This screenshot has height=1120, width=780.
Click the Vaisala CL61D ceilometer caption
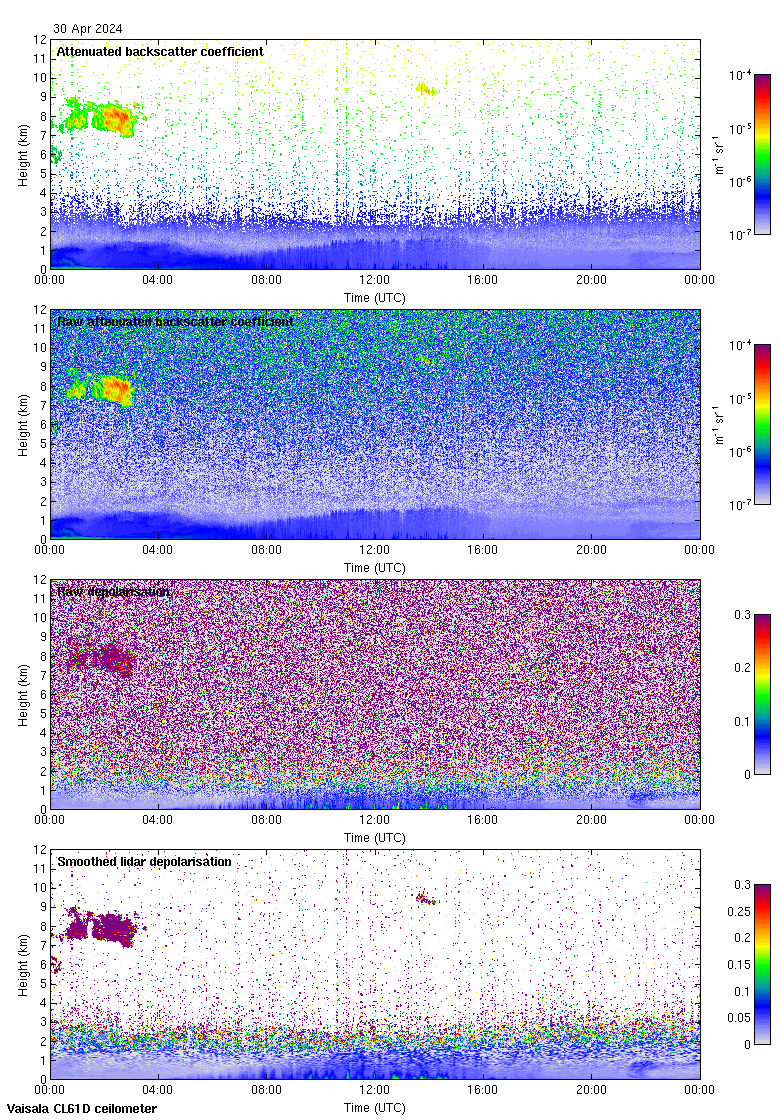coord(79,1108)
